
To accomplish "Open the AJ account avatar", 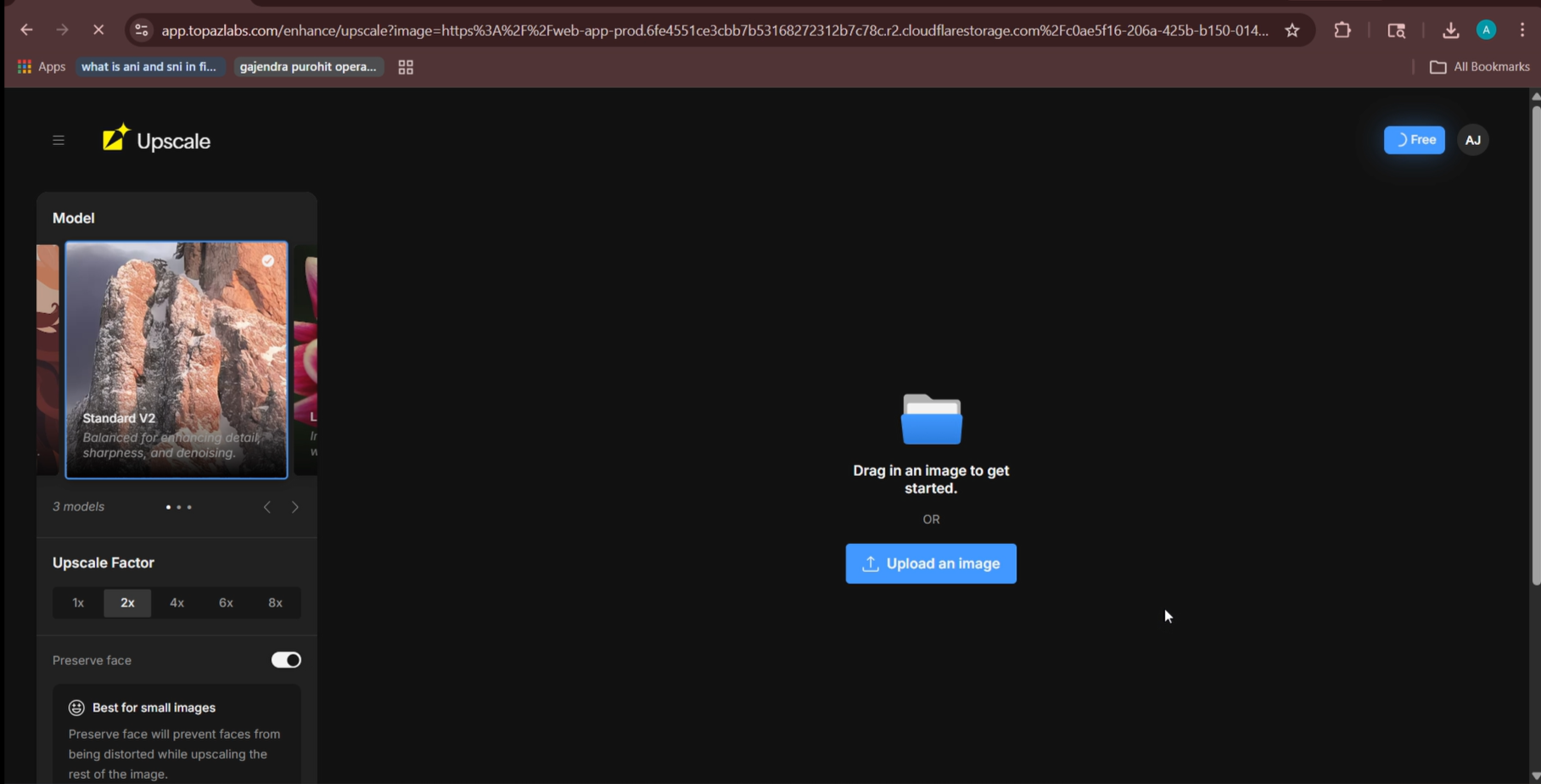I will click(x=1473, y=140).
